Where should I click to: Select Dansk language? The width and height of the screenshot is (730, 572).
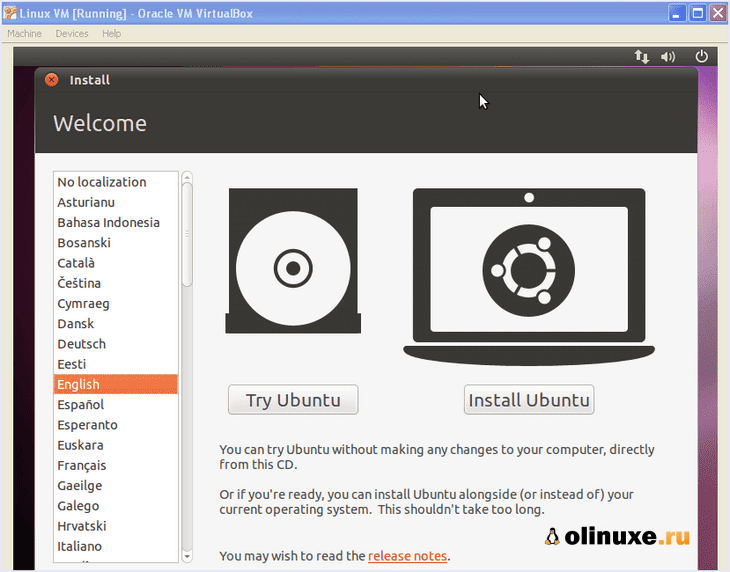click(x=115, y=323)
